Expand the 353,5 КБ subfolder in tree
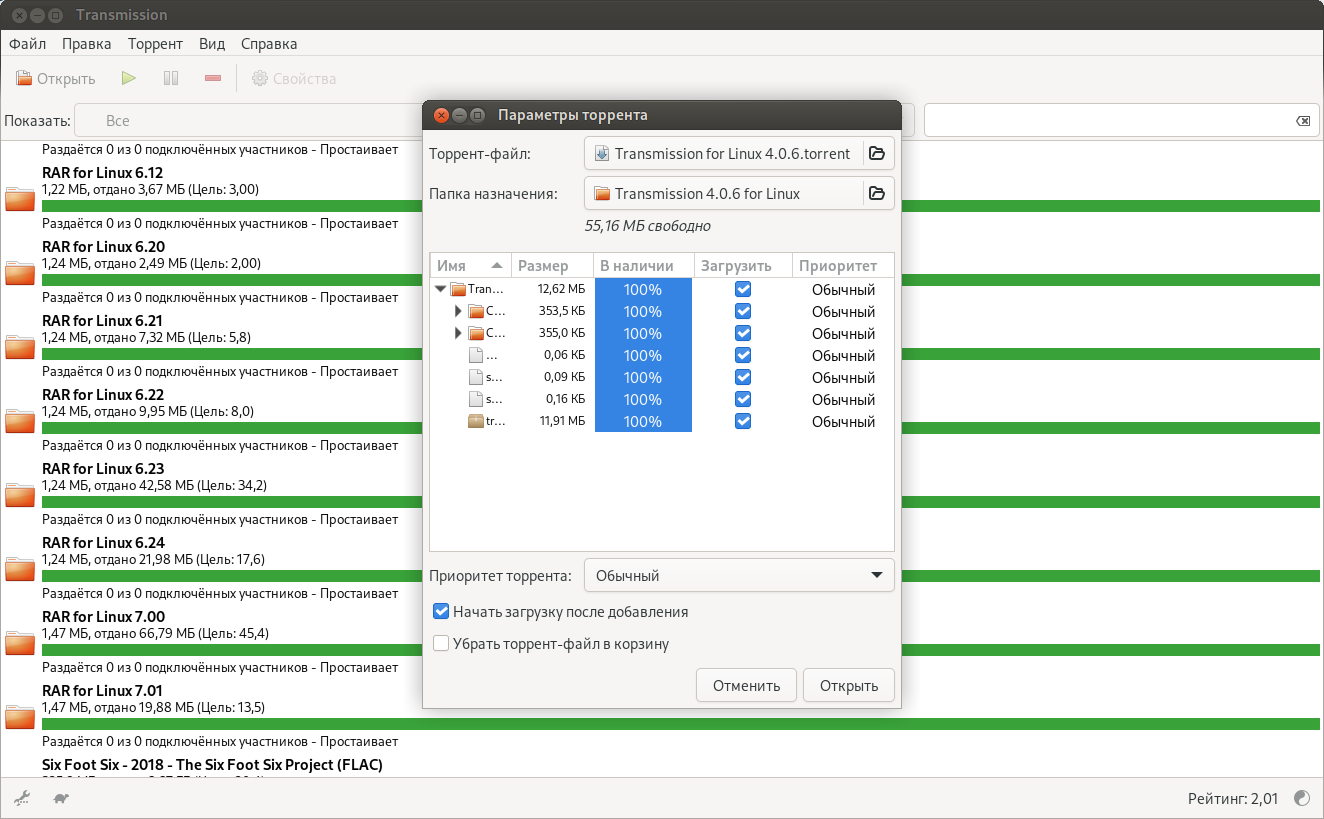Image resolution: width=1324 pixels, height=819 pixels. pyautogui.click(x=459, y=311)
